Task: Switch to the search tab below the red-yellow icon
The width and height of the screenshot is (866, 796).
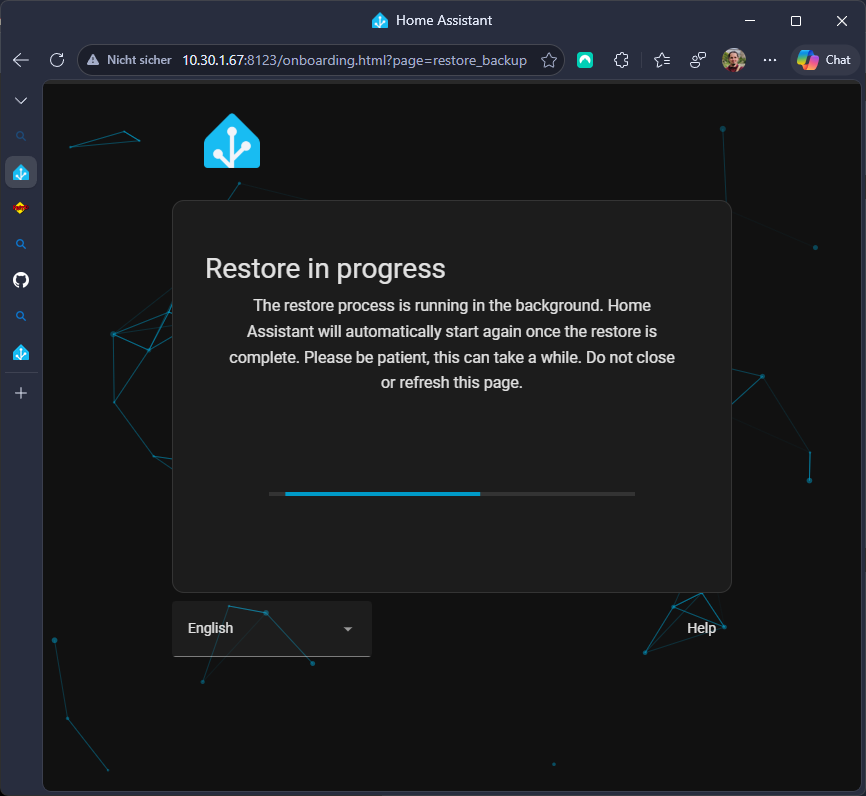Action: pyautogui.click(x=21, y=244)
